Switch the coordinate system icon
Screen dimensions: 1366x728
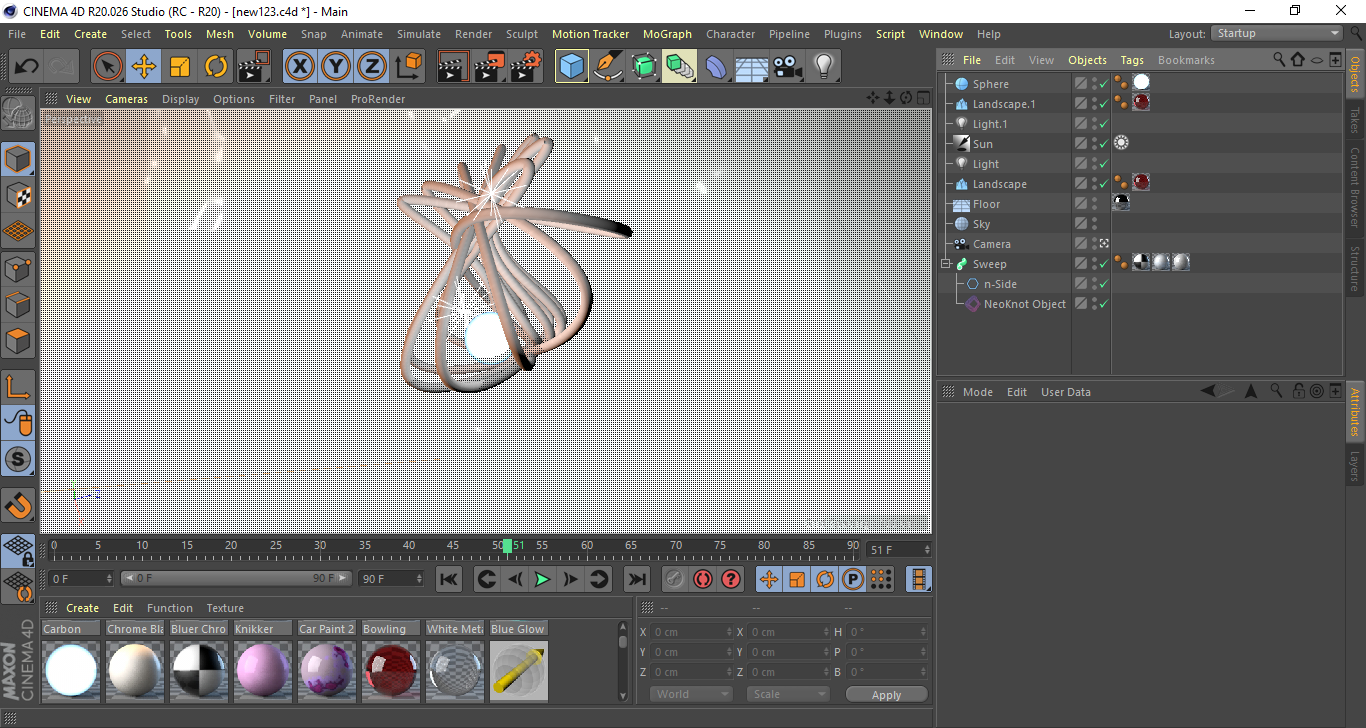coord(408,67)
